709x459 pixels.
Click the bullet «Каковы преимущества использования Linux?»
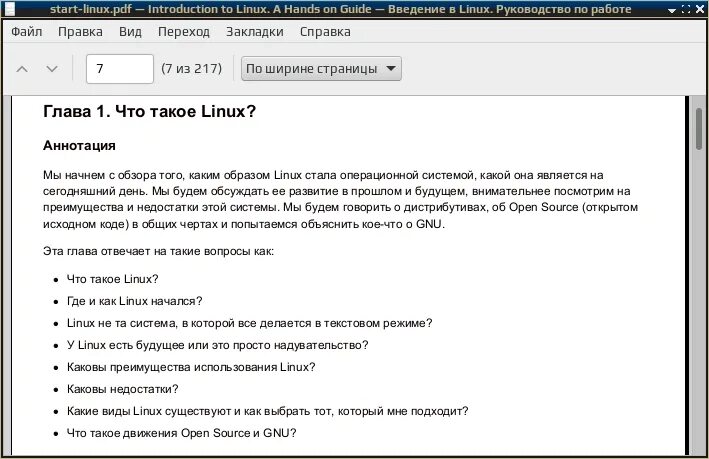point(191,367)
